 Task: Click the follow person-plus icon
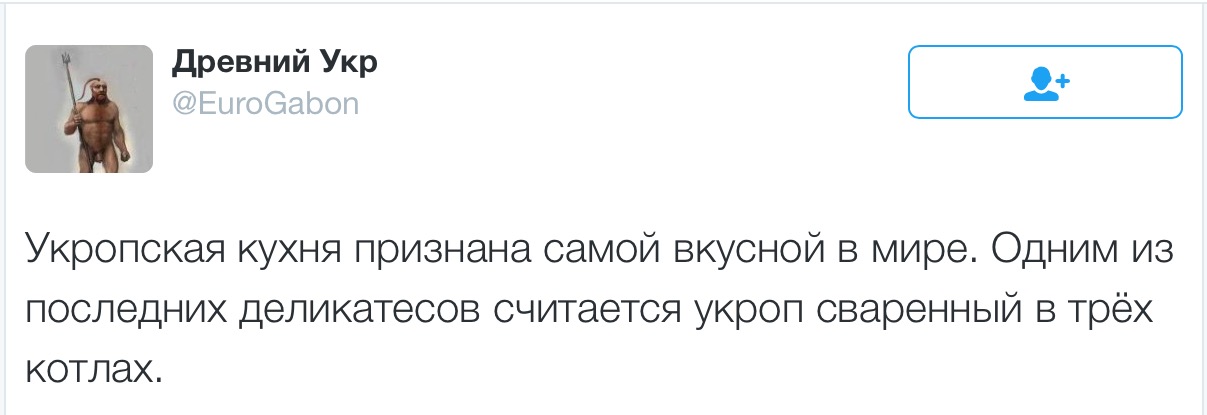coord(1047,82)
